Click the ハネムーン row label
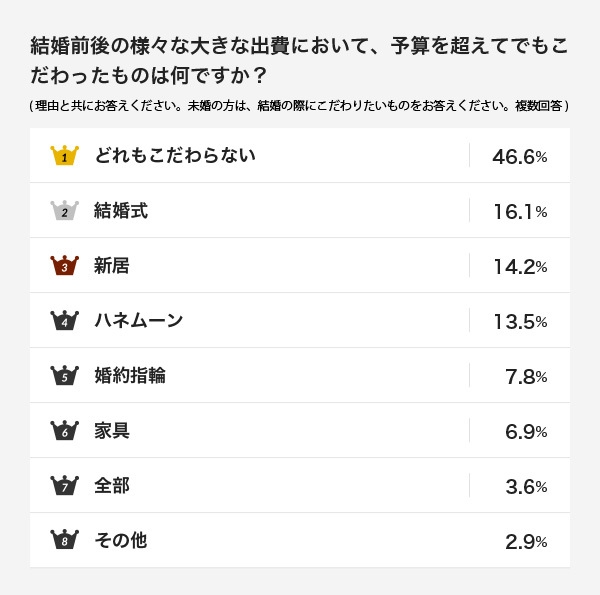This screenshot has width=600, height=595. coord(139,321)
